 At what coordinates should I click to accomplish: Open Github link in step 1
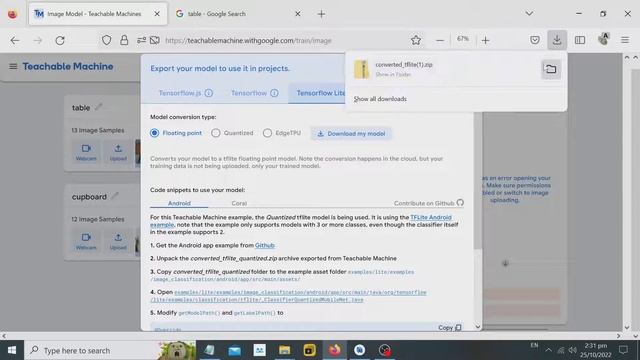264,245
